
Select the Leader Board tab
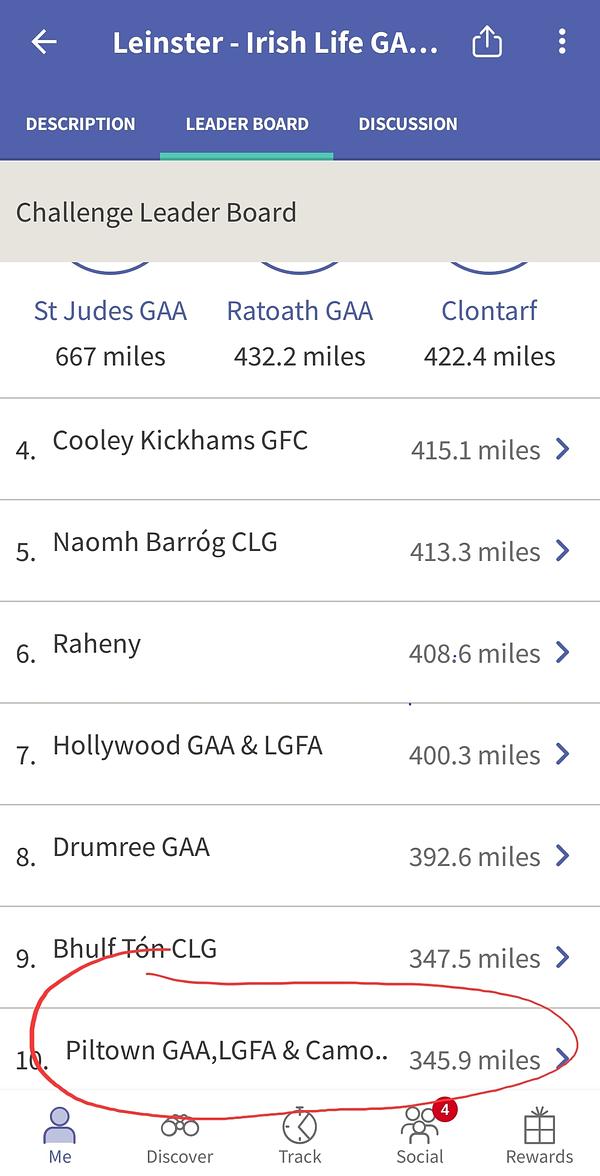[x=247, y=124]
